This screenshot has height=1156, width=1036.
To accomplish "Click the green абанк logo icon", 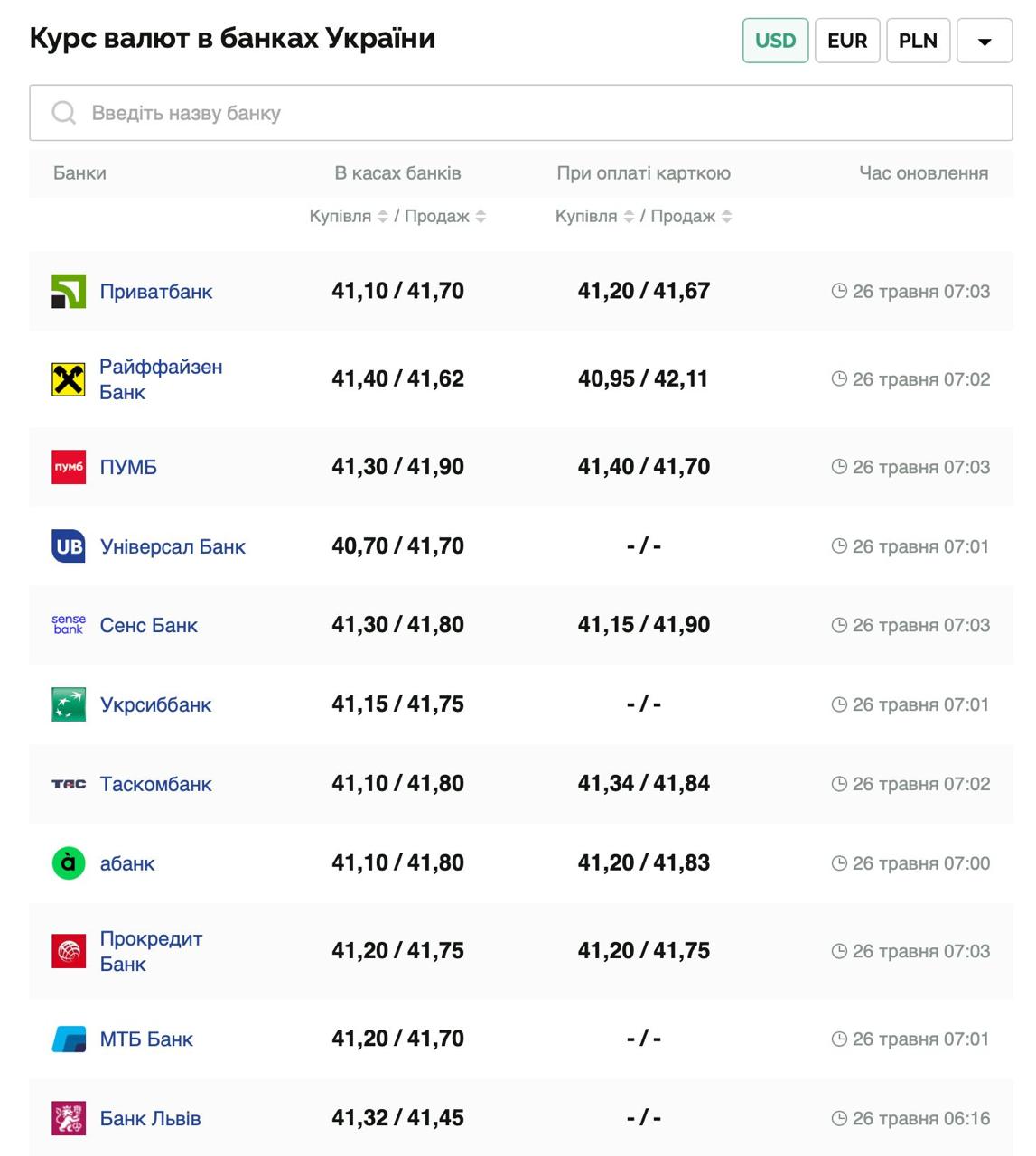I will [x=69, y=863].
